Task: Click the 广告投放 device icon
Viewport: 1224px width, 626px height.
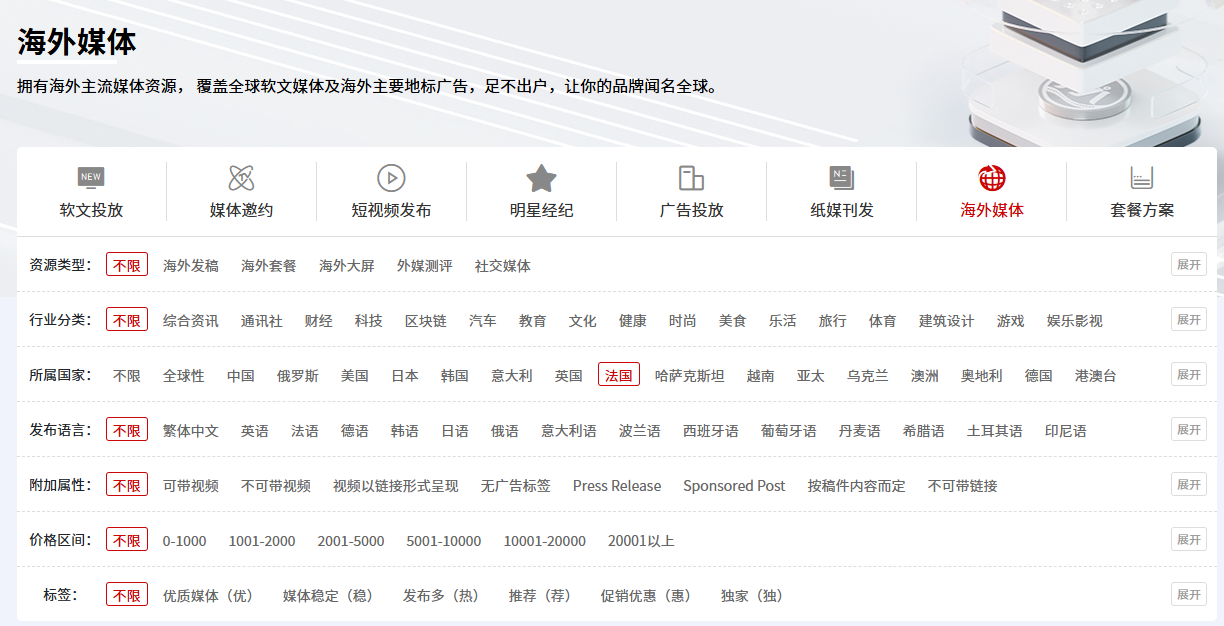Action: 691,178
